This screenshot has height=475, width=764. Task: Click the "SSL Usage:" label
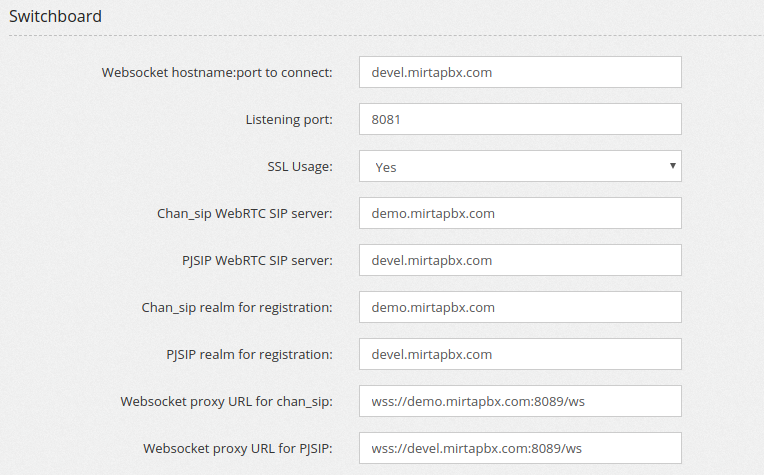pyautogui.click(x=300, y=167)
